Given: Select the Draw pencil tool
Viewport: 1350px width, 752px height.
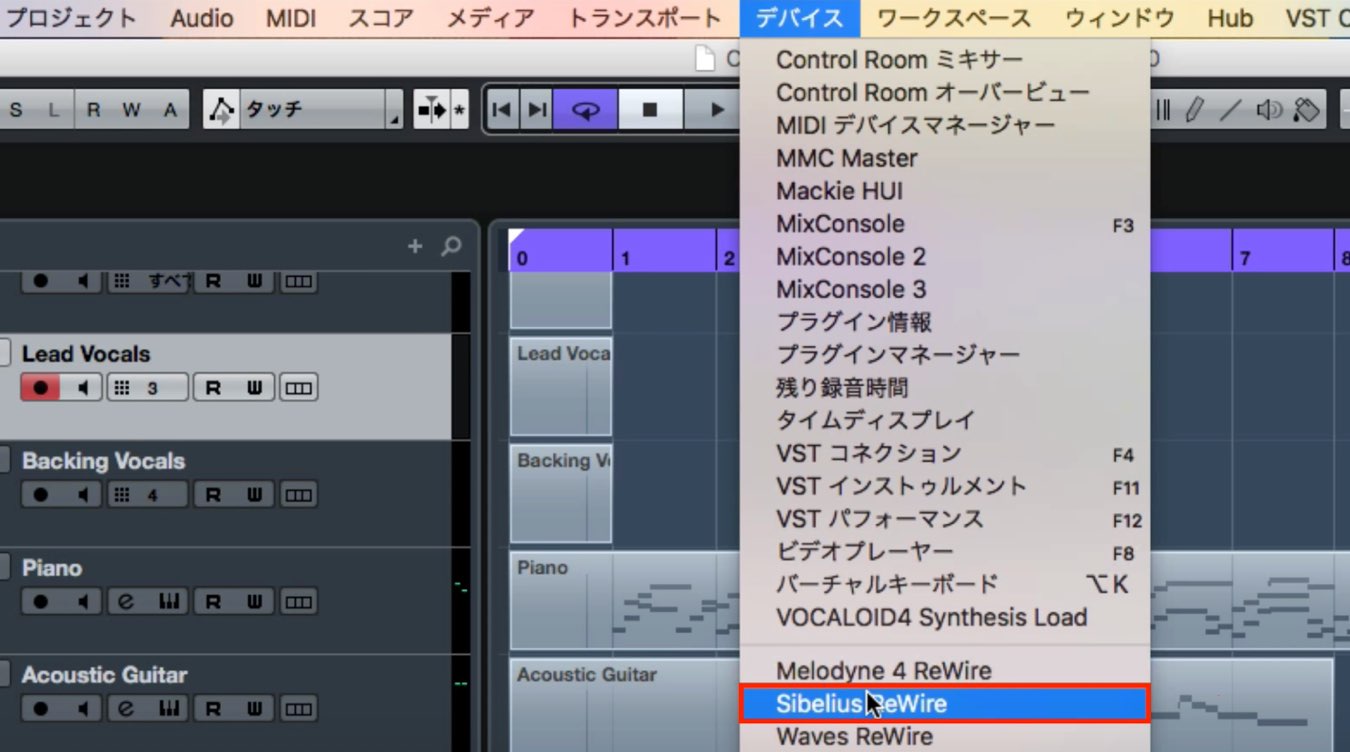Looking at the screenshot, I should pos(1193,110).
